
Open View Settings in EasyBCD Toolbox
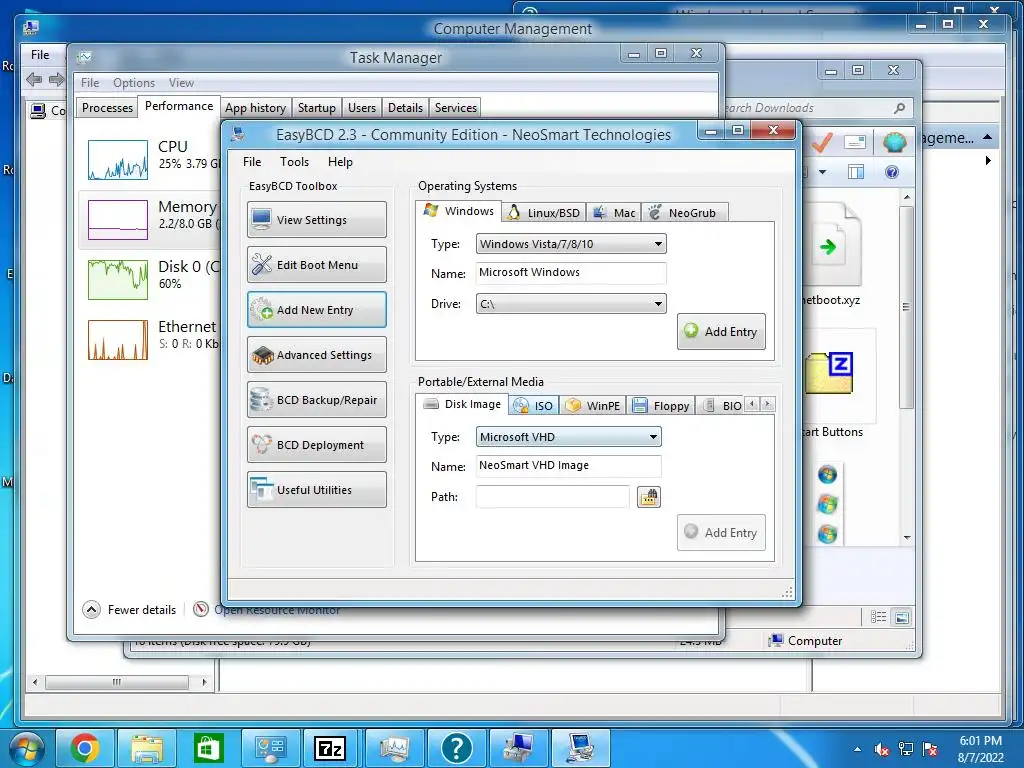(x=317, y=219)
